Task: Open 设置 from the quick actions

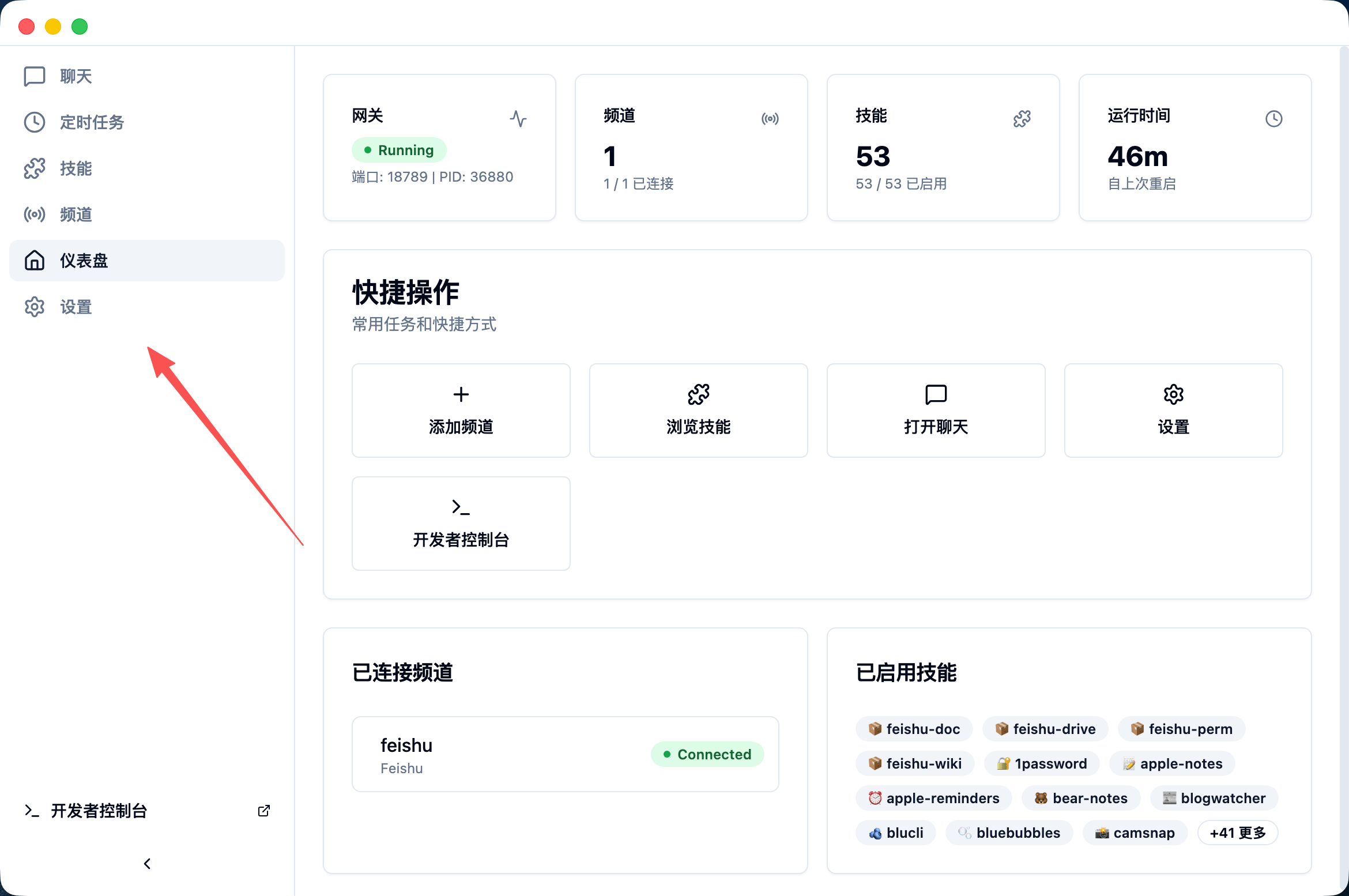Action: 1173,410
